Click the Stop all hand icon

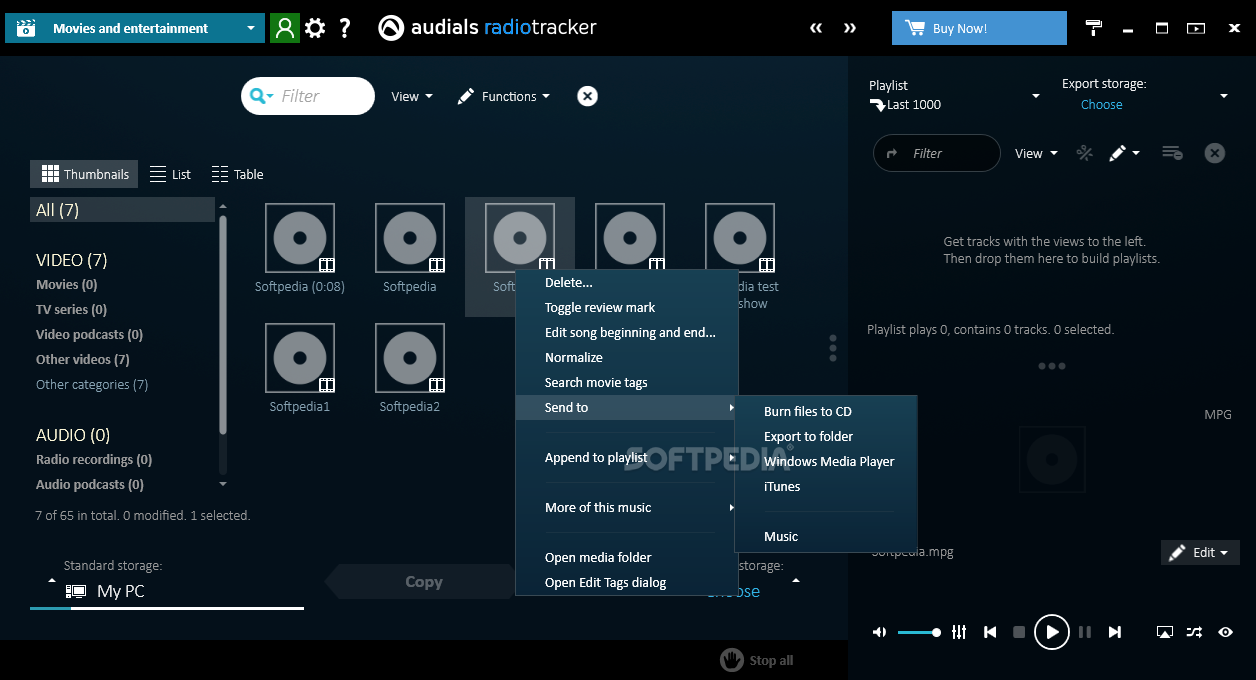click(732, 660)
